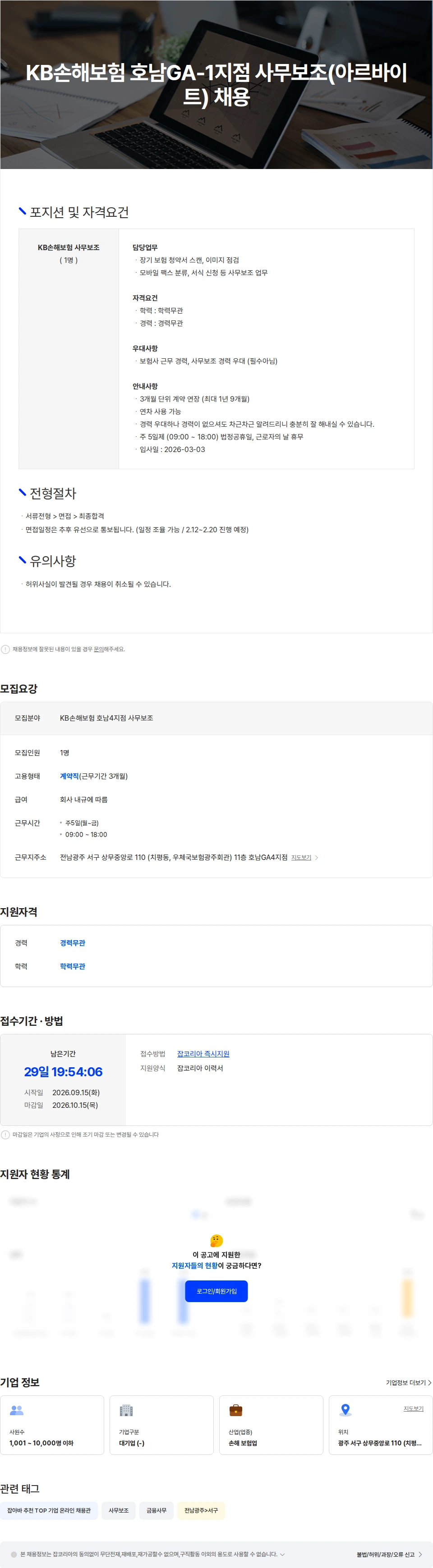433x1568 pixels.
Task: Click 지도보기 next to work address
Action: [x=301, y=858]
